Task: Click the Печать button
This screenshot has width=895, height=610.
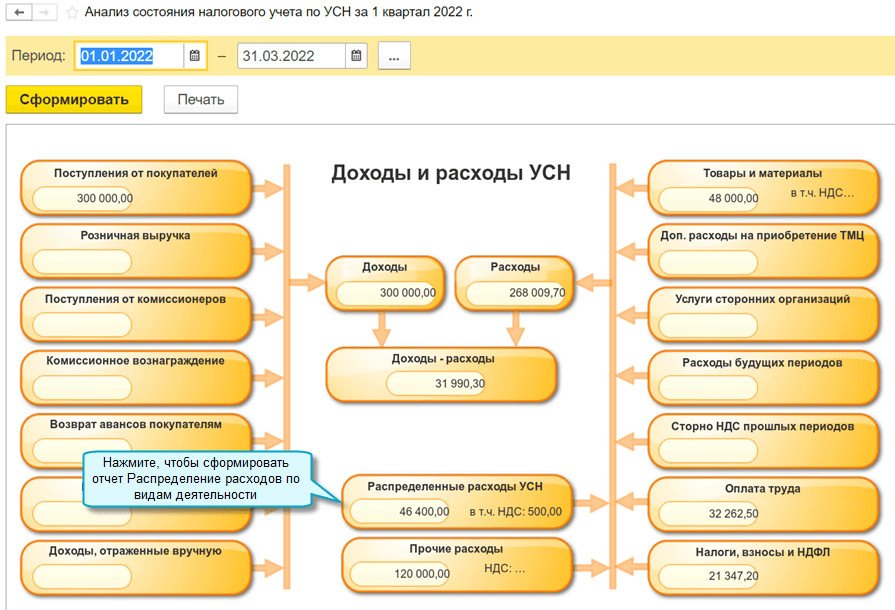Action: (201, 100)
